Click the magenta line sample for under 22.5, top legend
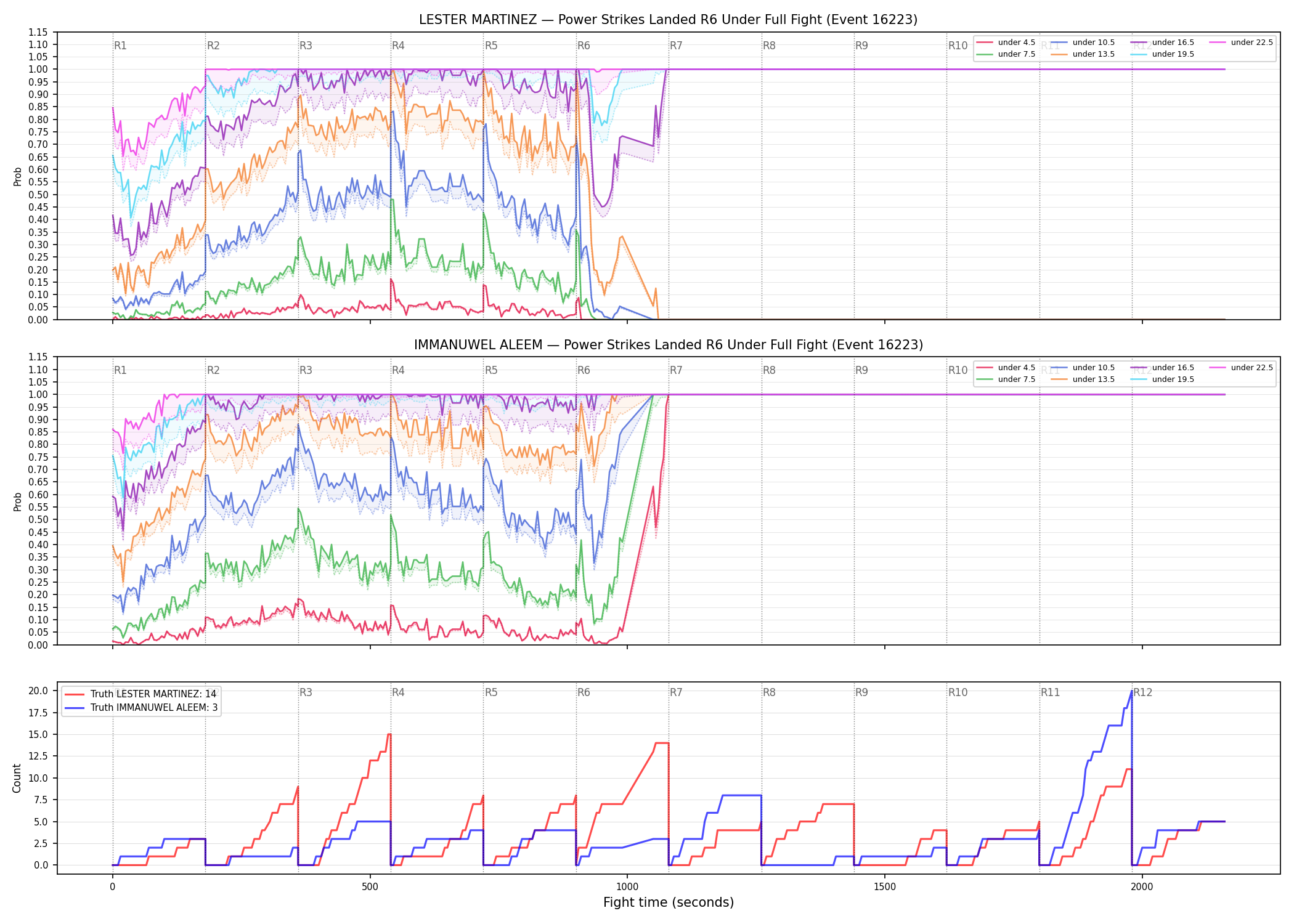The height and width of the screenshot is (924, 1294). point(1218,43)
